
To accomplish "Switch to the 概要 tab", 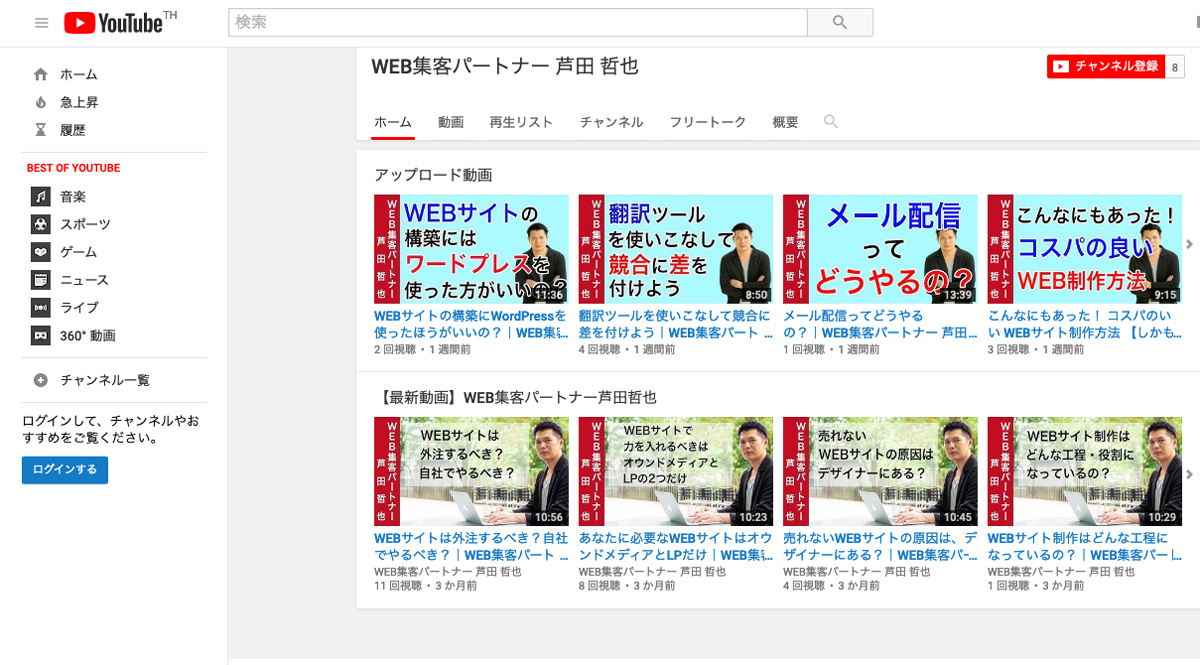I will tap(786, 122).
